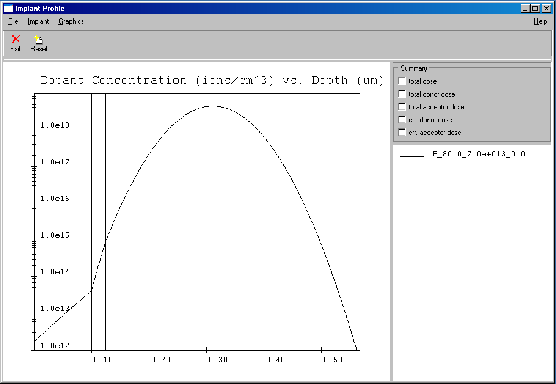Click the 1.0e12 concentration axis label
Screen dimensions: 556x384
tap(55, 346)
